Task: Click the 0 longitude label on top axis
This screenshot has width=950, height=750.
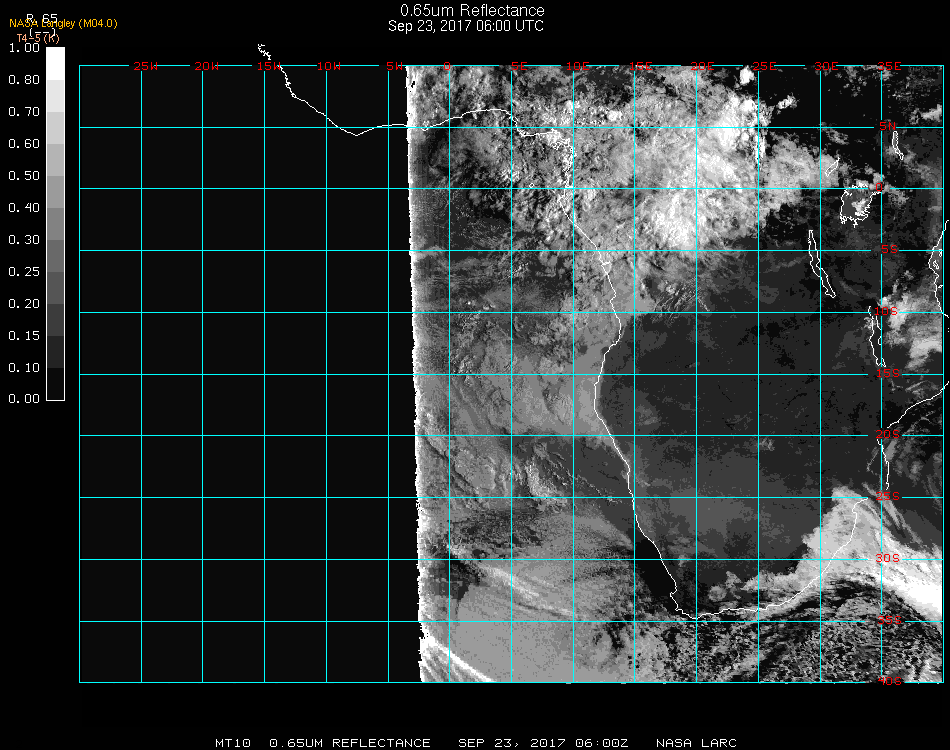Action: click(x=447, y=66)
